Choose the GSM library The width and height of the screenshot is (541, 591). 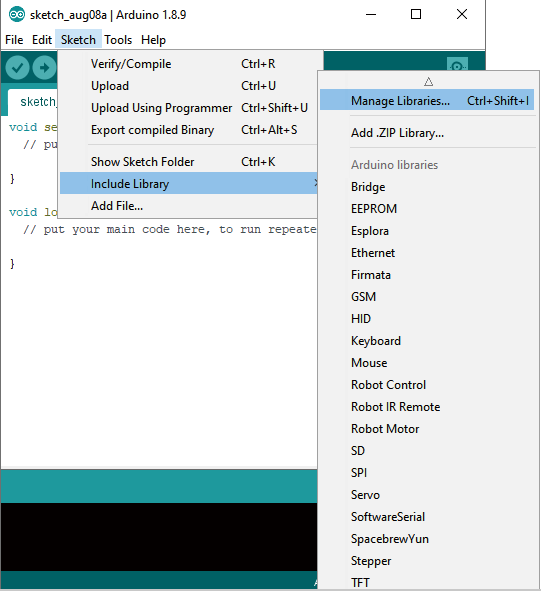pos(427,297)
